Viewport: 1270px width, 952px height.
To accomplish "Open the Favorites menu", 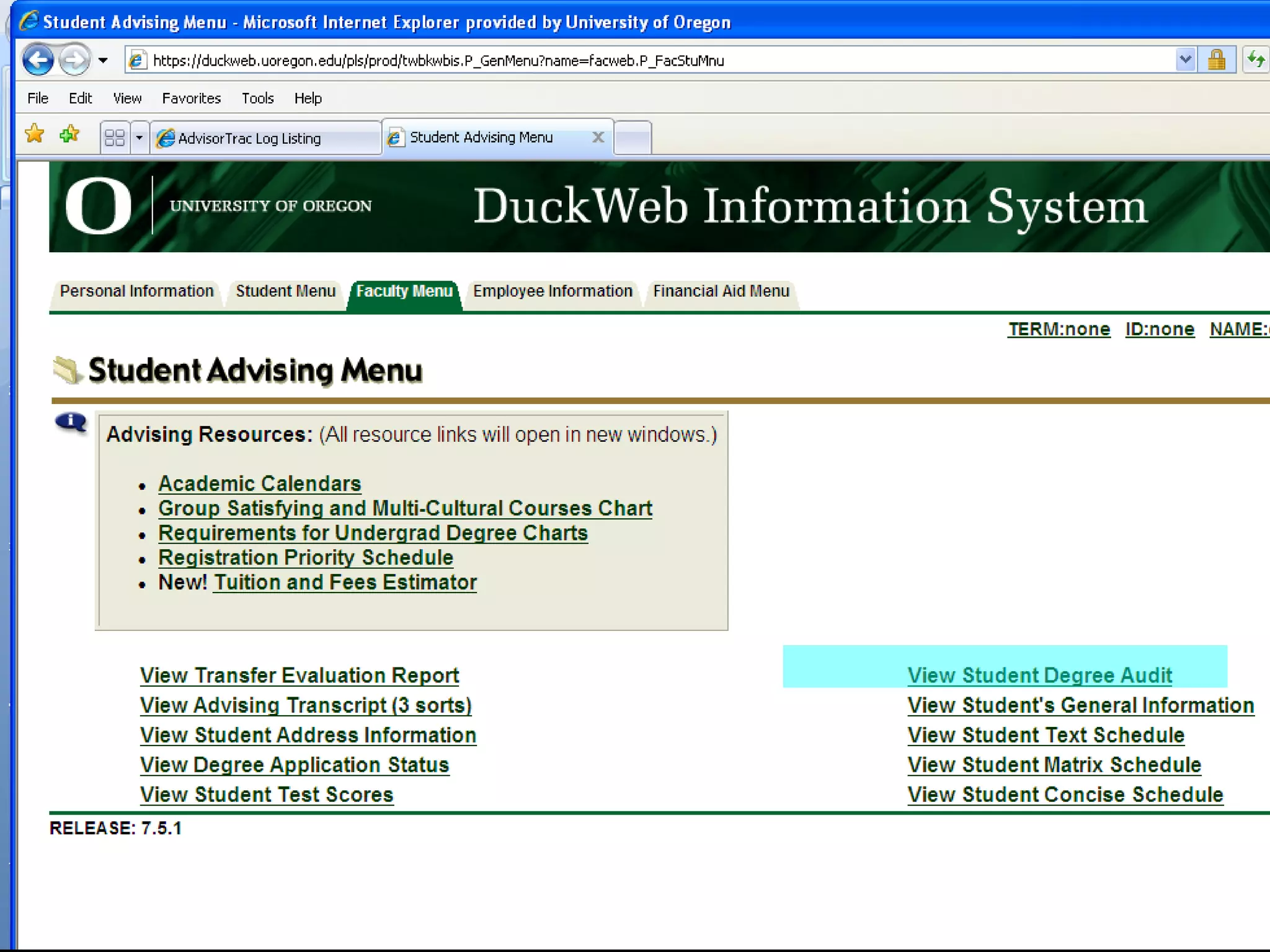I will click(191, 99).
